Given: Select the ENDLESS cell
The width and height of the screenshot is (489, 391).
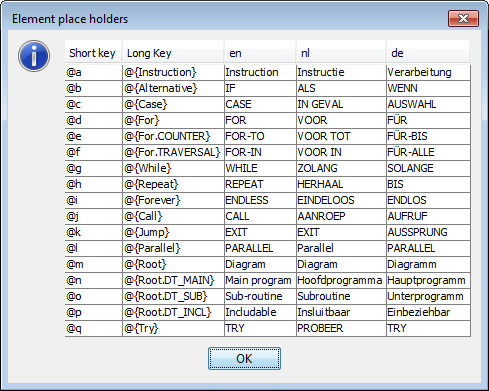Looking at the screenshot, I should (x=260, y=200).
